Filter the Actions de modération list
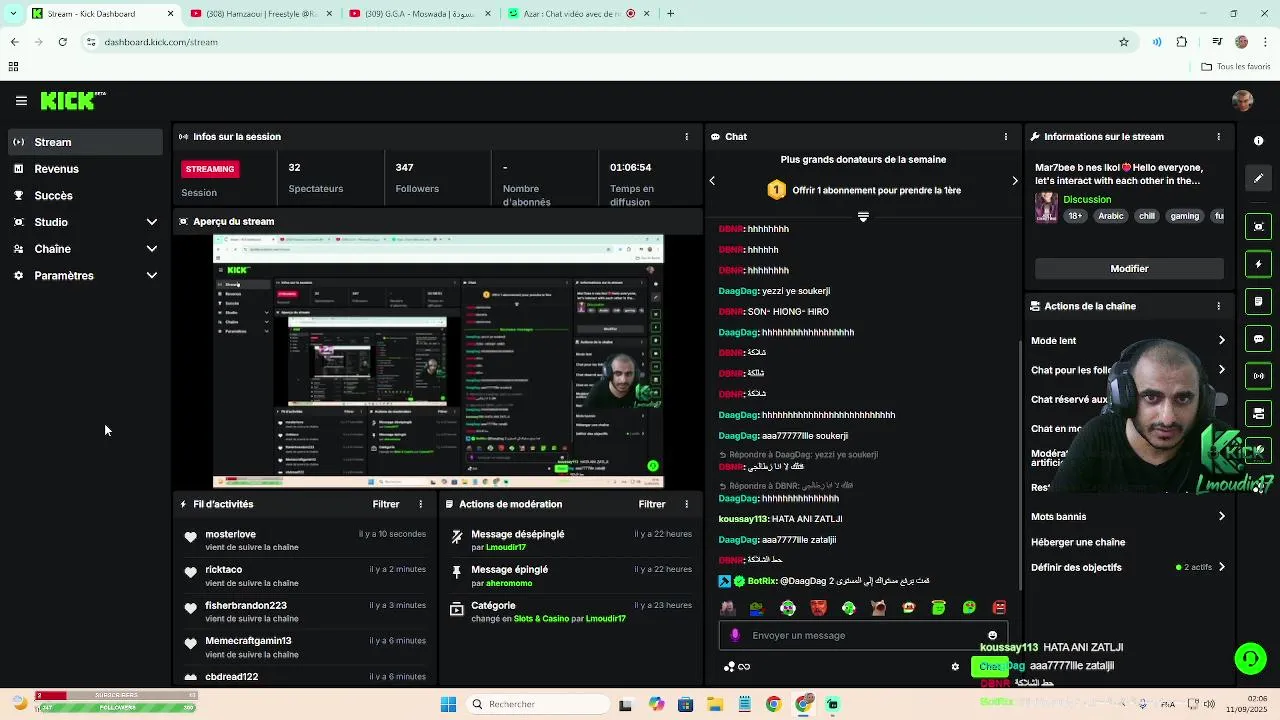The image size is (1280, 720). (651, 505)
